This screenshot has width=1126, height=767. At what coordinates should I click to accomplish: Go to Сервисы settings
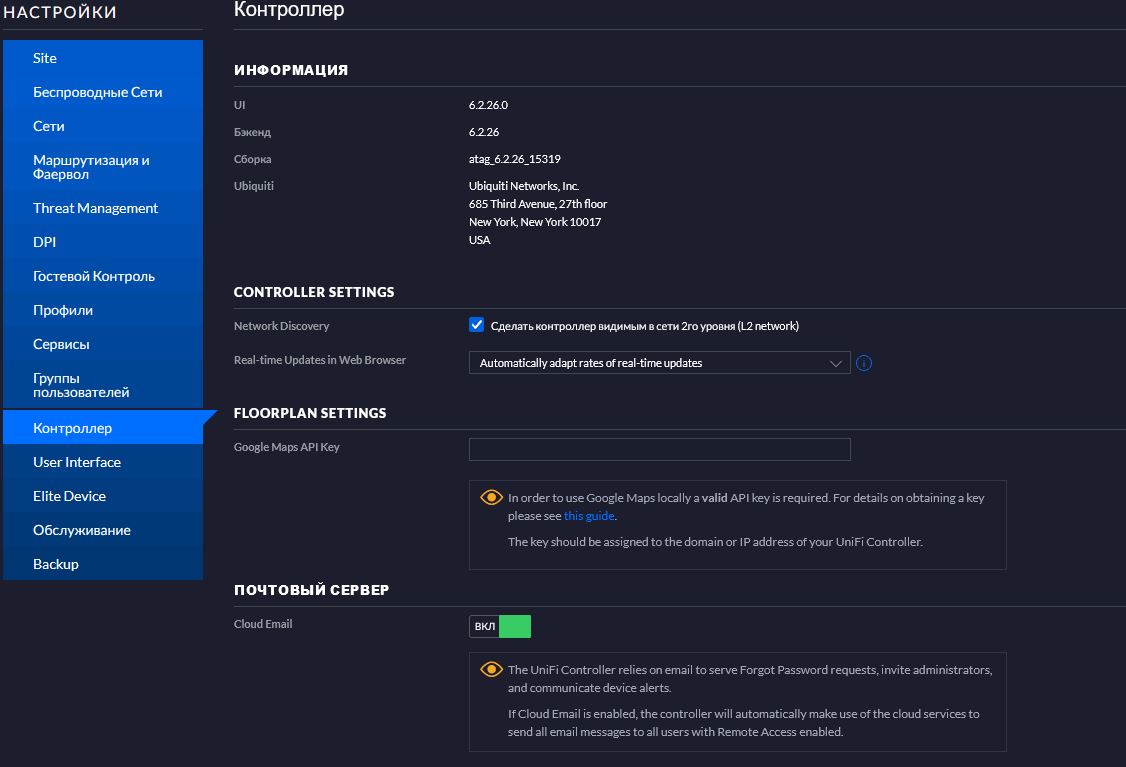pyautogui.click(x=103, y=344)
